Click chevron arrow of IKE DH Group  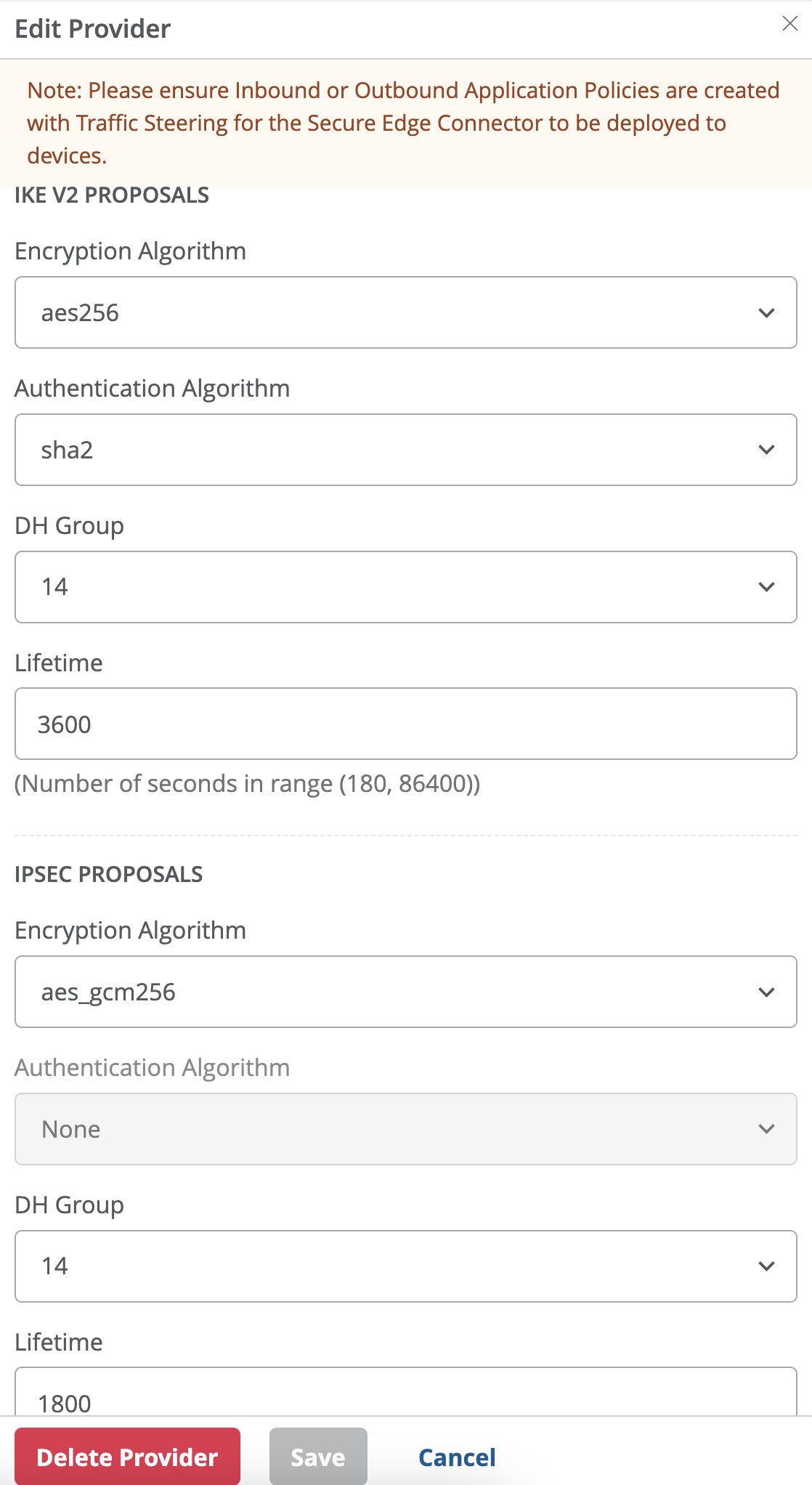pyautogui.click(x=766, y=587)
